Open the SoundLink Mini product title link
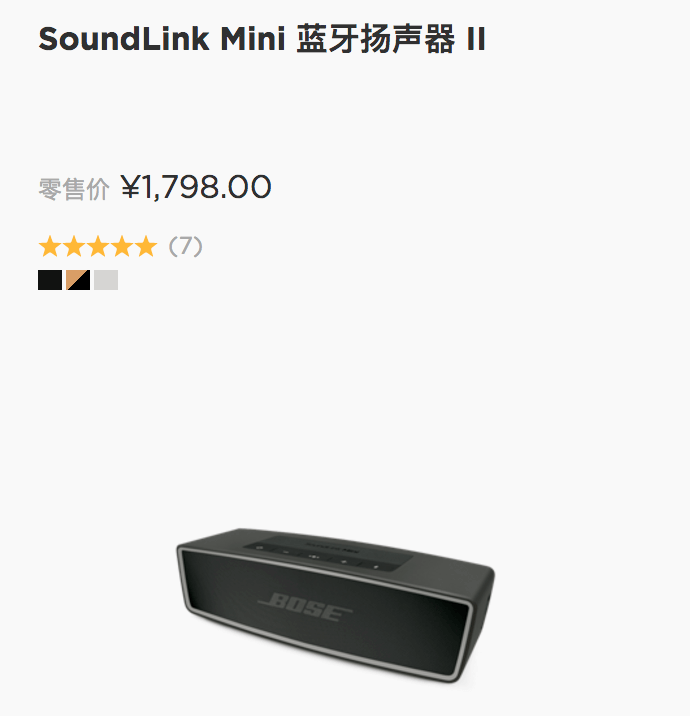This screenshot has height=716, width=690. point(262,39)
